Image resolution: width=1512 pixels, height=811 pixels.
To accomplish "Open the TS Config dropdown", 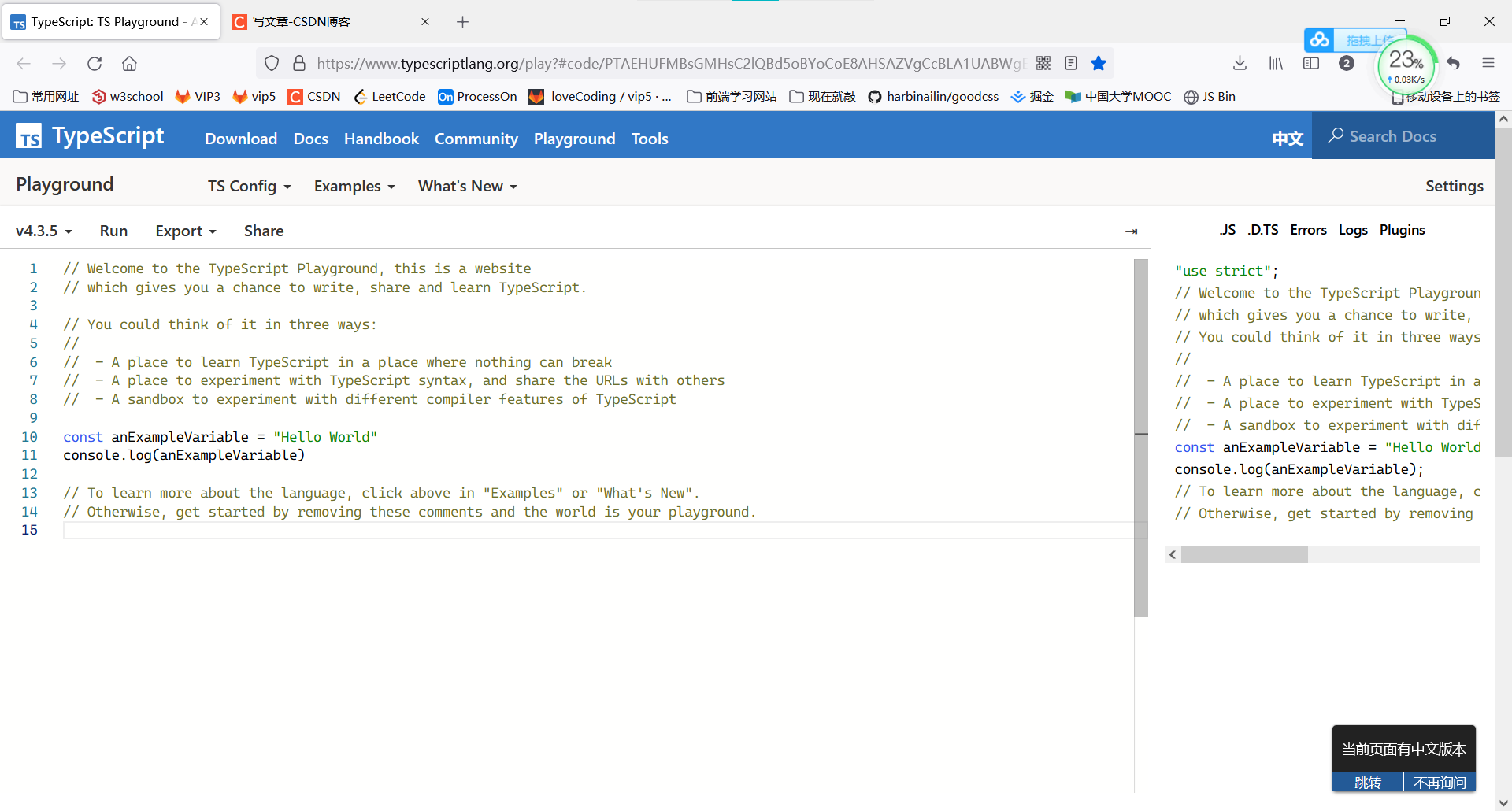I will click(249, 186).
